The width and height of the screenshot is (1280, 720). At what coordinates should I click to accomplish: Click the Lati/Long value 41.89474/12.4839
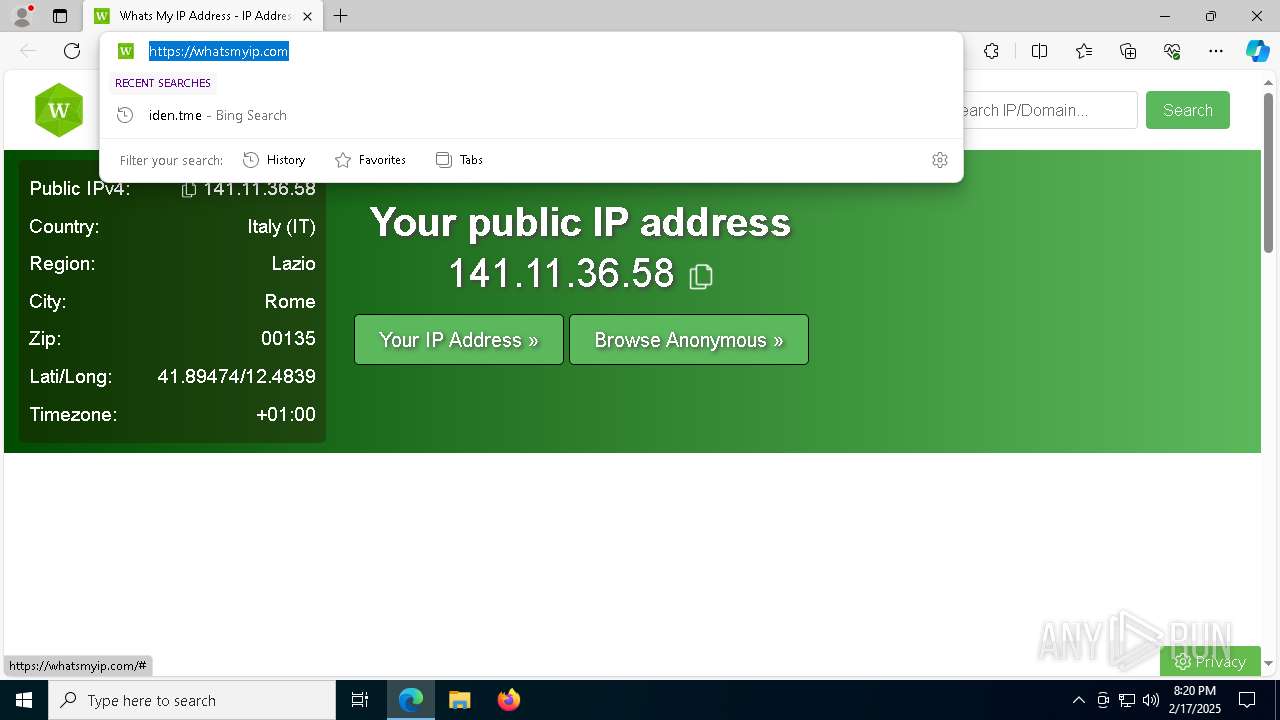coord(236,377)
